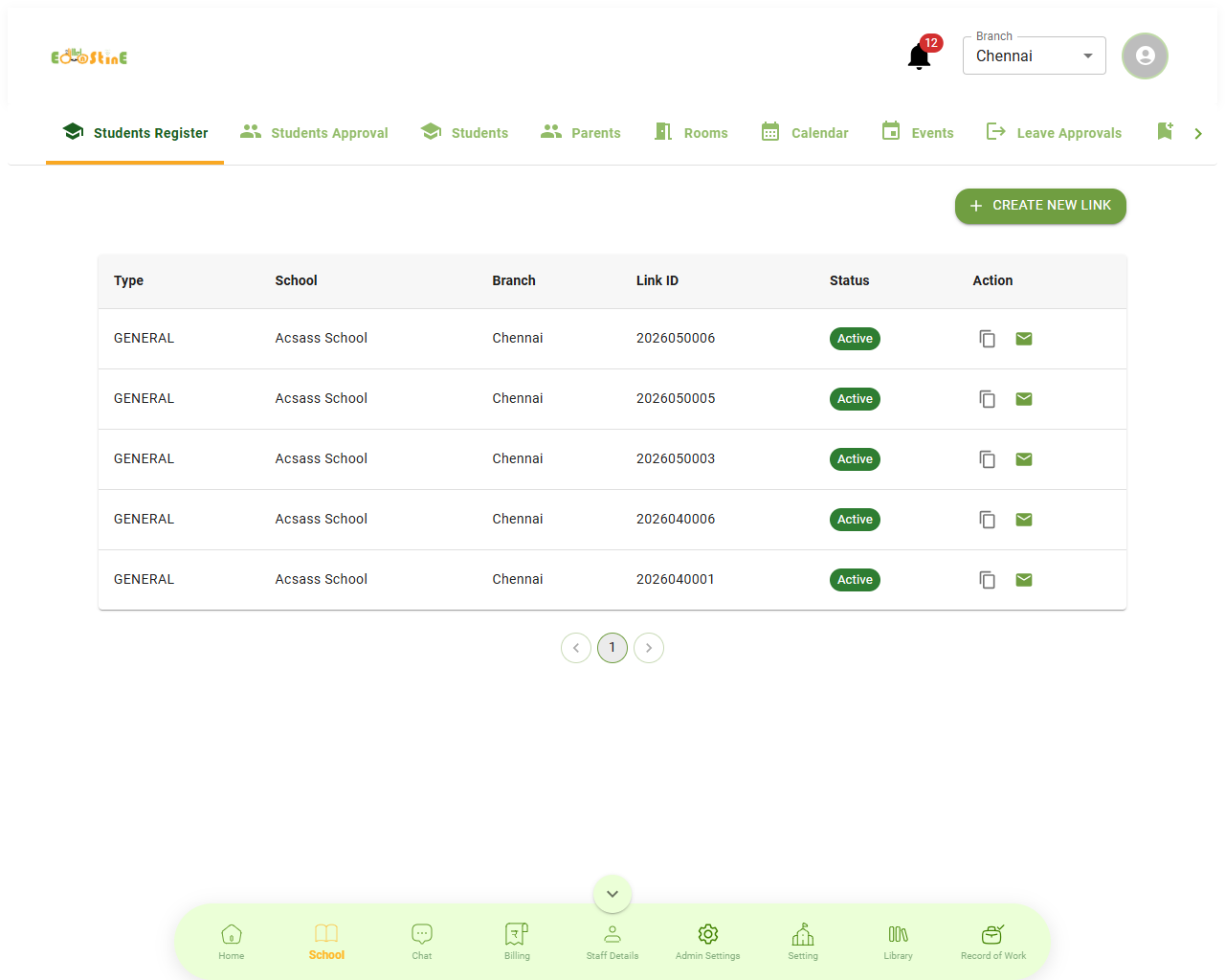Copy link for ID 2026050006
The width and height of the screenshot is (1225, 980).
(987, 339)
